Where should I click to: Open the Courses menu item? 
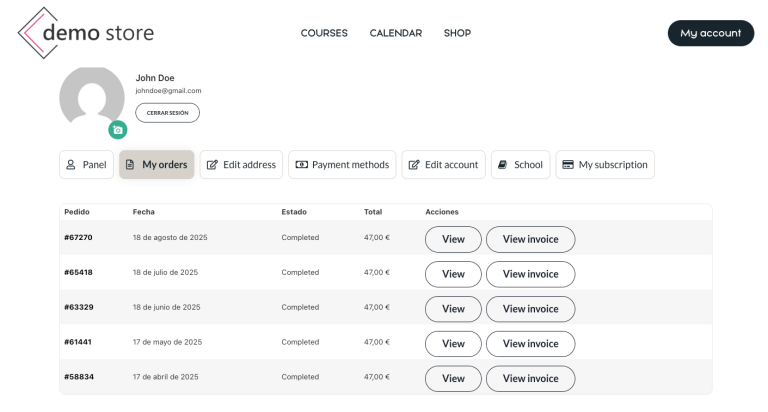coord(324,33)
